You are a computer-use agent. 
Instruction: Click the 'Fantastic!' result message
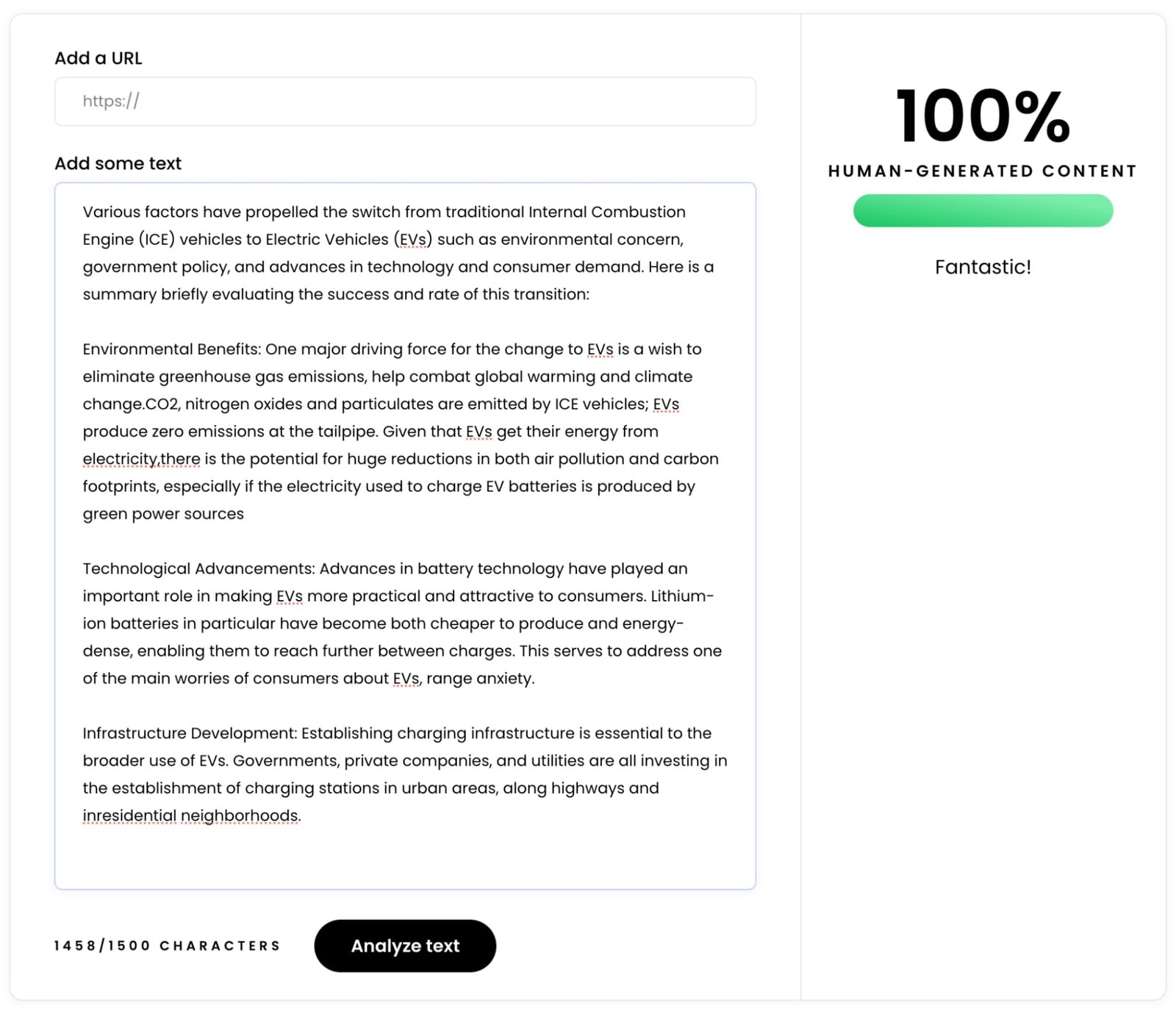(983, 267)
